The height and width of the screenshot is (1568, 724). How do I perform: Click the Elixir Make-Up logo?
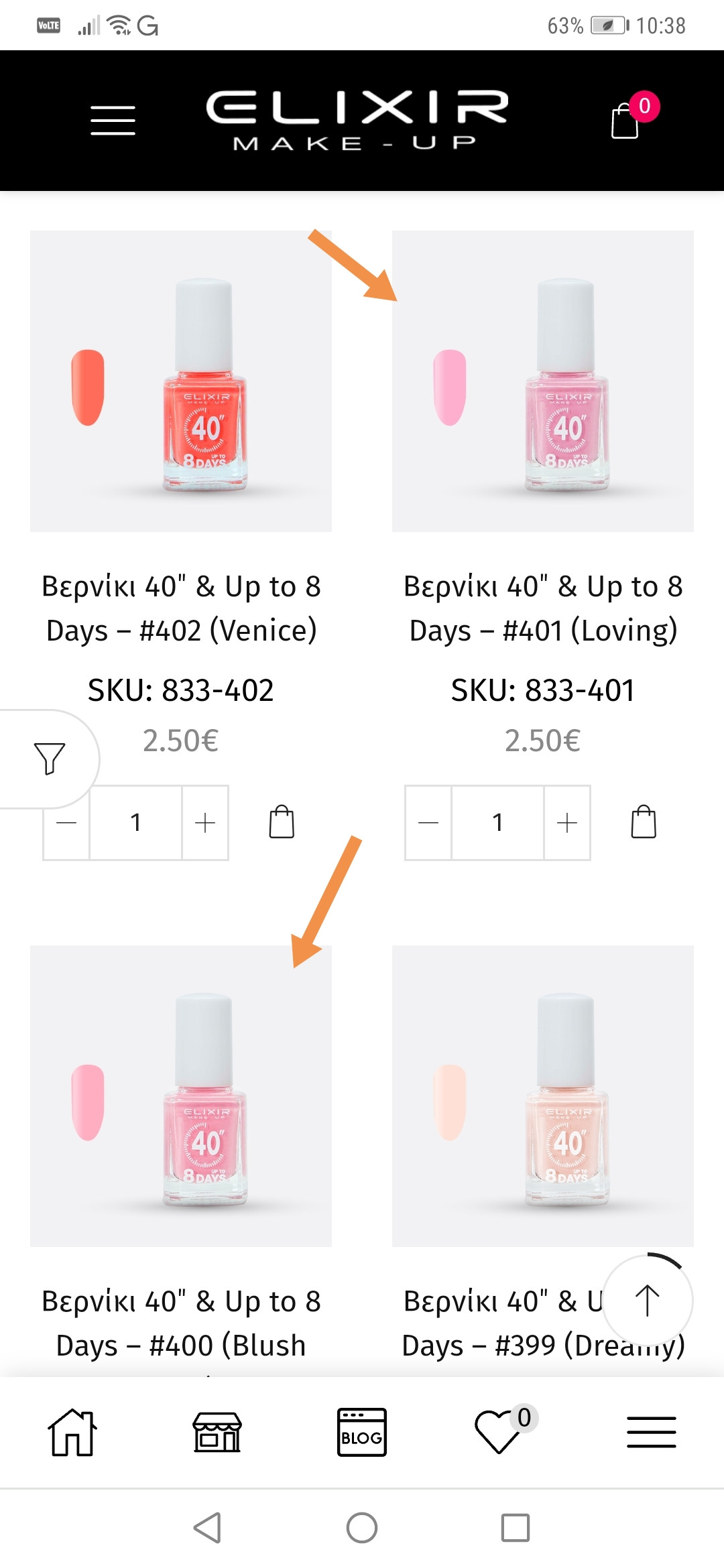pyautogui.click(x=357, y=121)
